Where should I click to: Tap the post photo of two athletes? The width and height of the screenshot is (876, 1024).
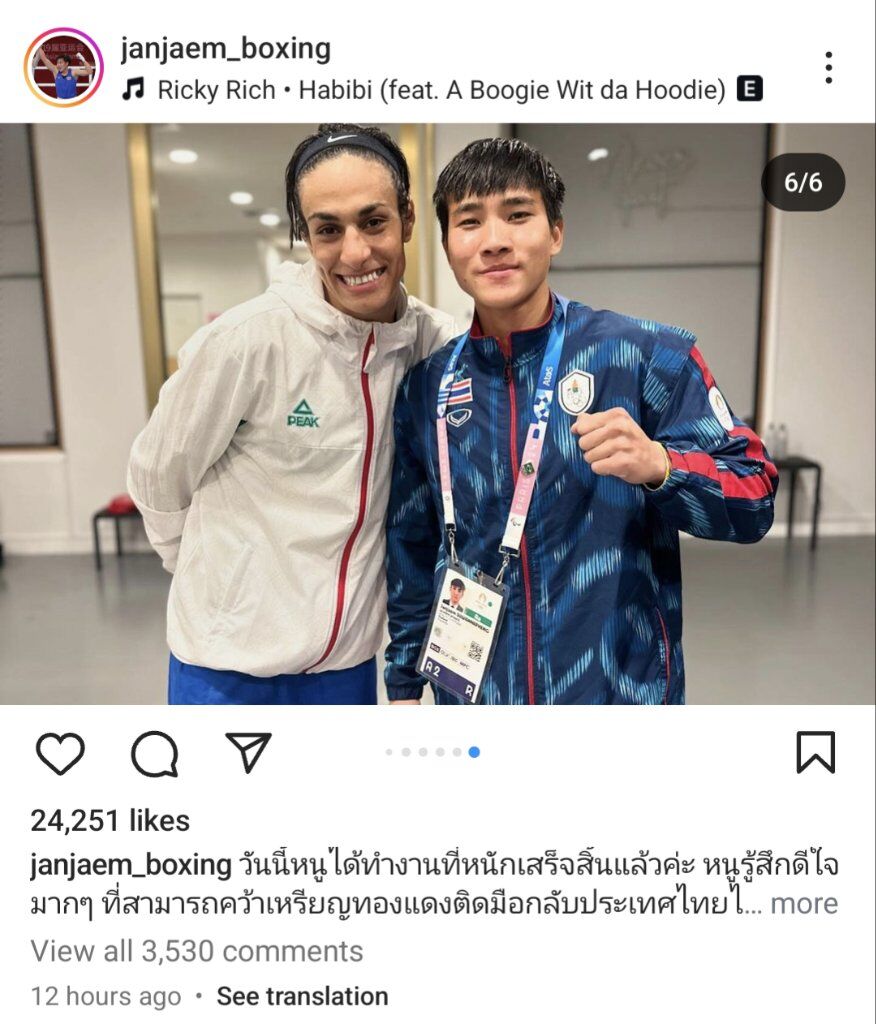[438, 413]
